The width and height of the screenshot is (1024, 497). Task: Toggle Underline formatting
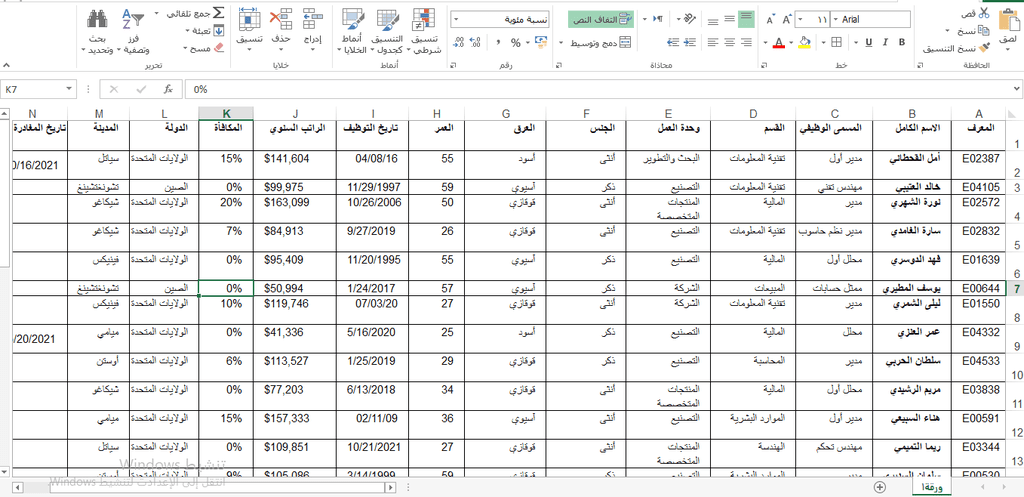[x=869, y=42]
